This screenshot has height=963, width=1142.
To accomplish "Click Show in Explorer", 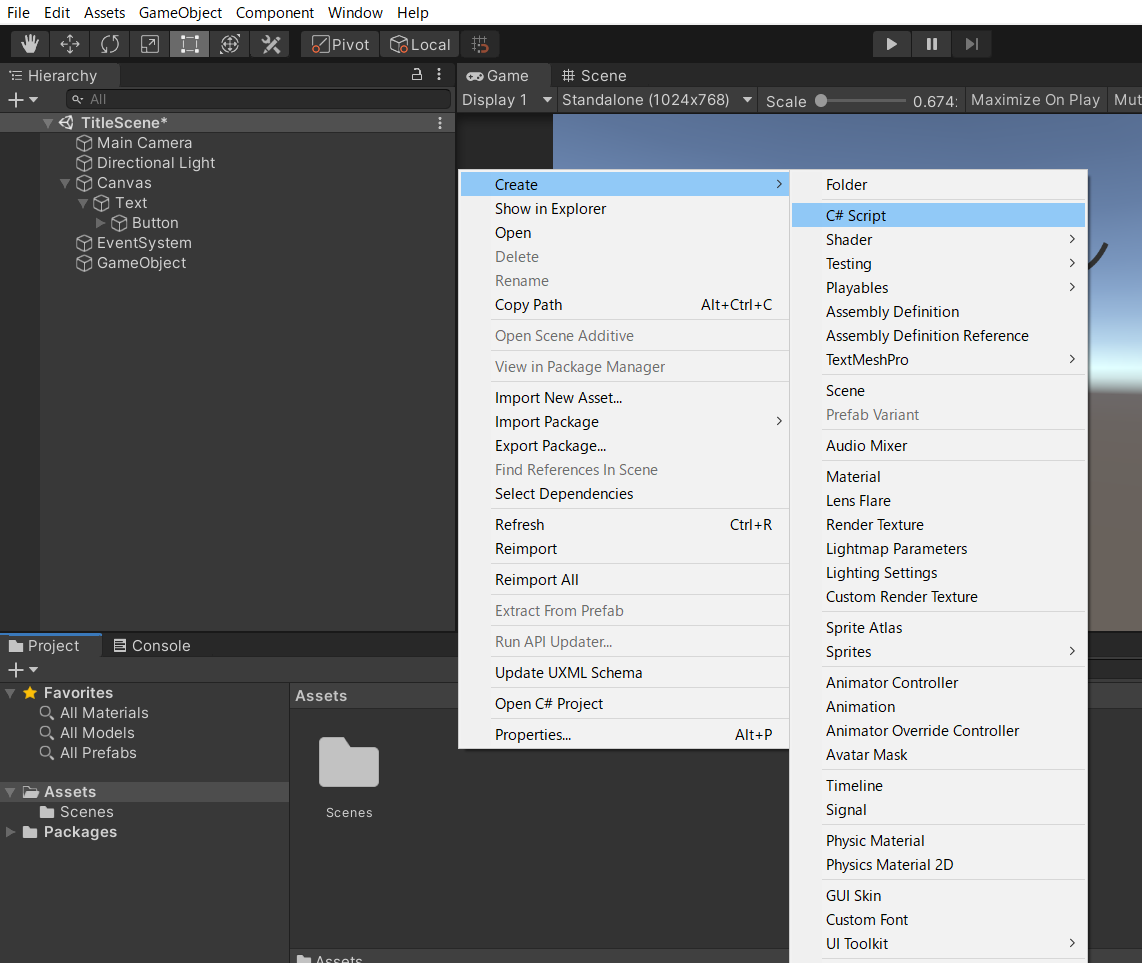I will [624, 209].
